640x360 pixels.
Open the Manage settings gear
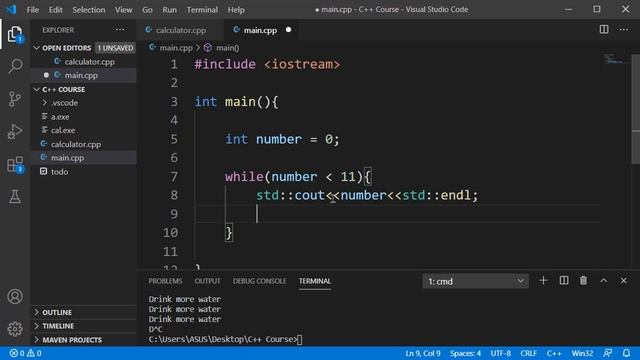click(x=15, y=329)
